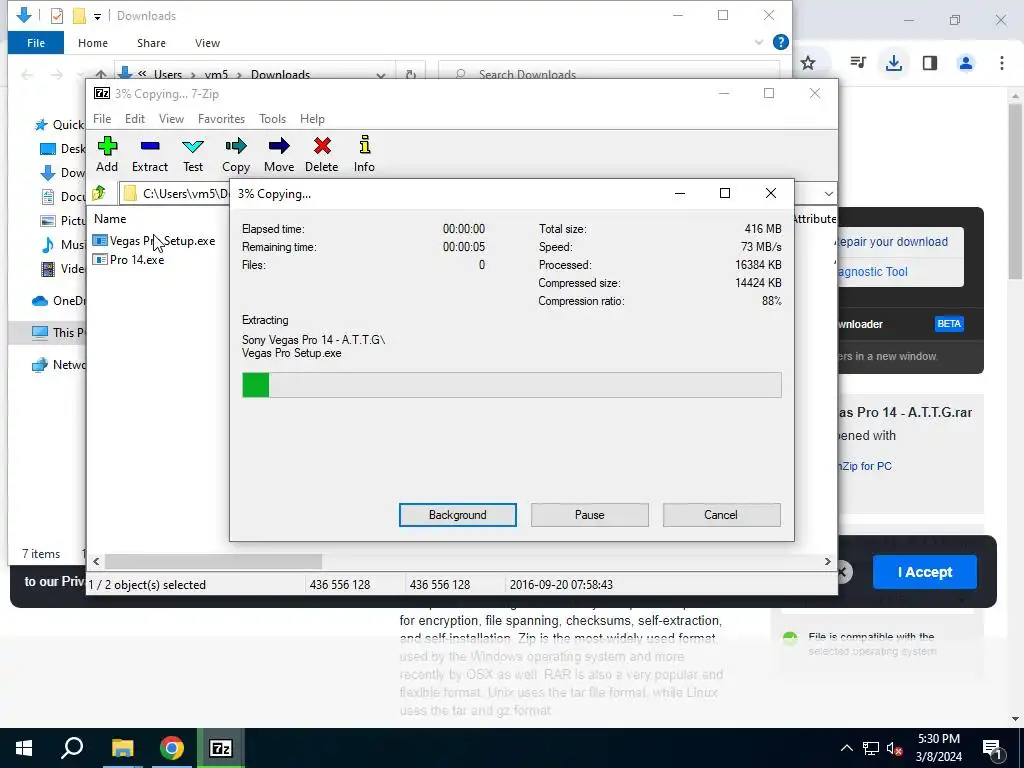Image resolution: width=1024 pixels, height=768 pixels.
Task: Go up one folder level in 7-Zip
Action: [99, 193]
